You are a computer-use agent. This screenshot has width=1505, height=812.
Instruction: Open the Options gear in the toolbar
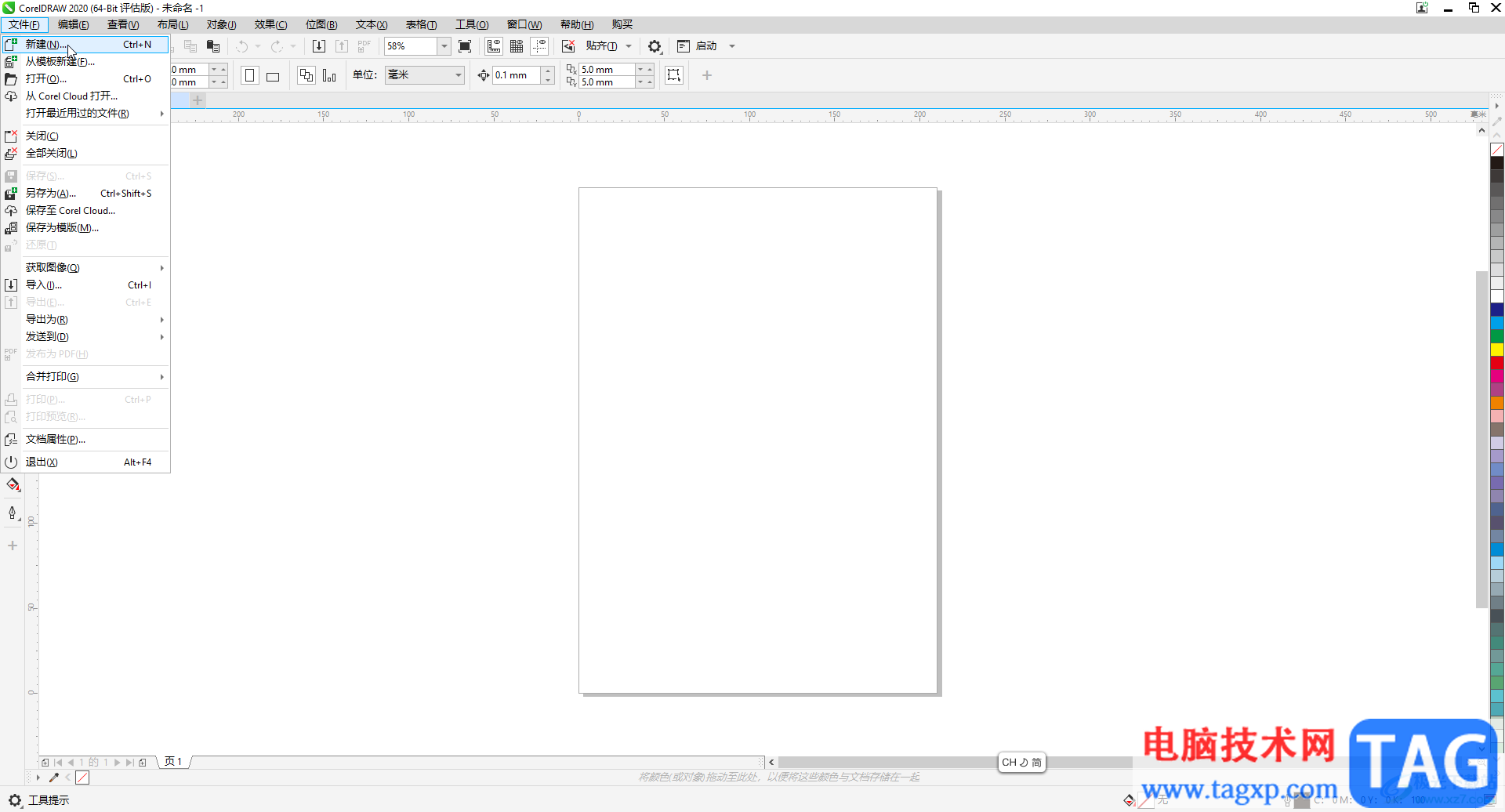[655, 46]
